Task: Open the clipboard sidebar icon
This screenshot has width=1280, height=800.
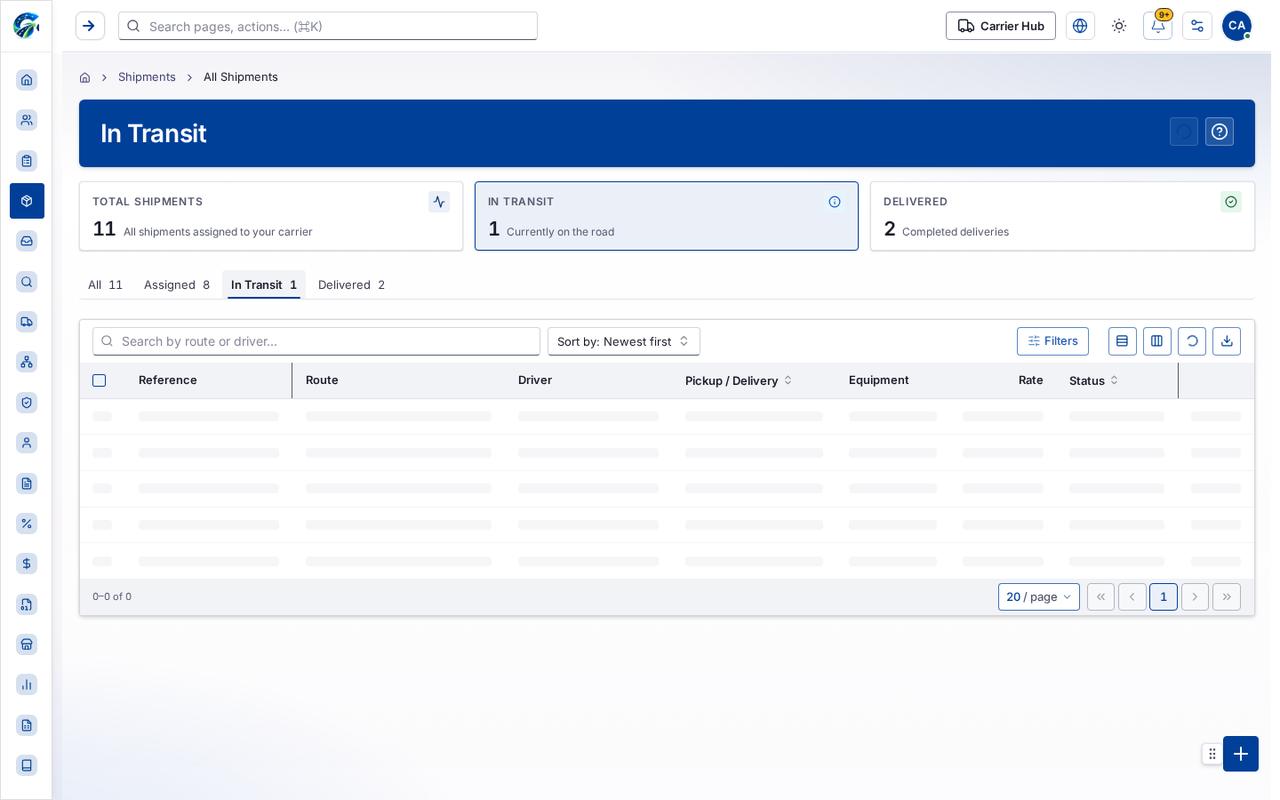Action: pos(27,161)
